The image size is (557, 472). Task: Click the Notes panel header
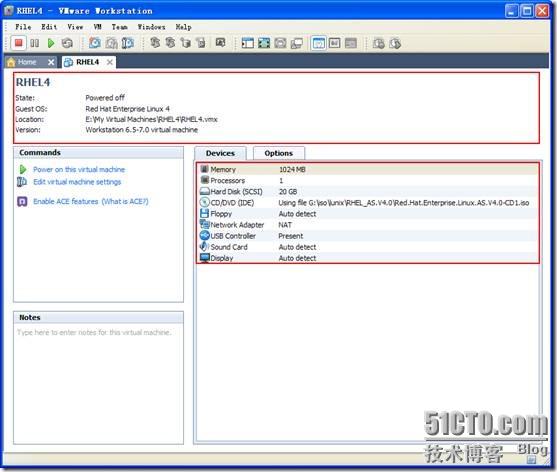pos(98,318)
